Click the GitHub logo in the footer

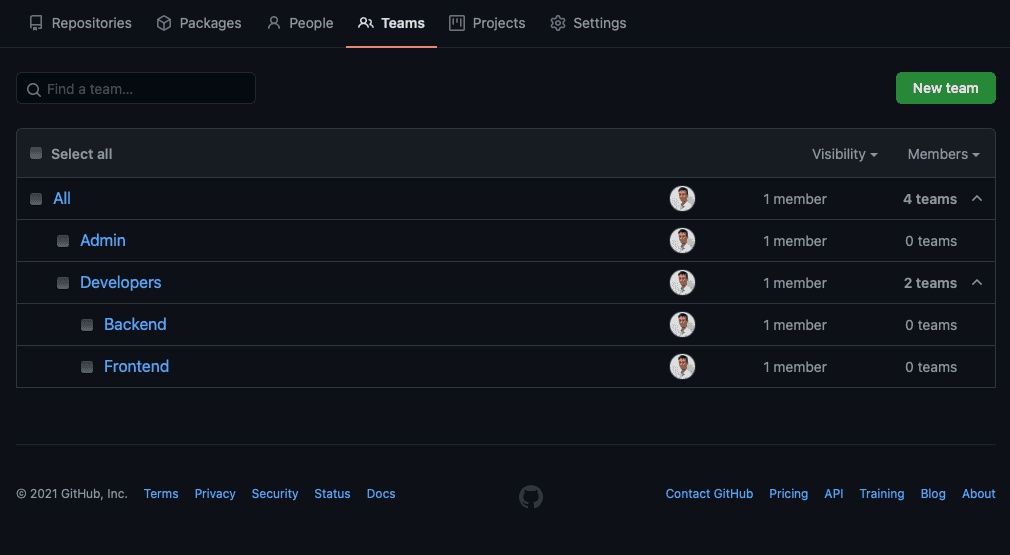pyautogui.click(x=531, y=496)
